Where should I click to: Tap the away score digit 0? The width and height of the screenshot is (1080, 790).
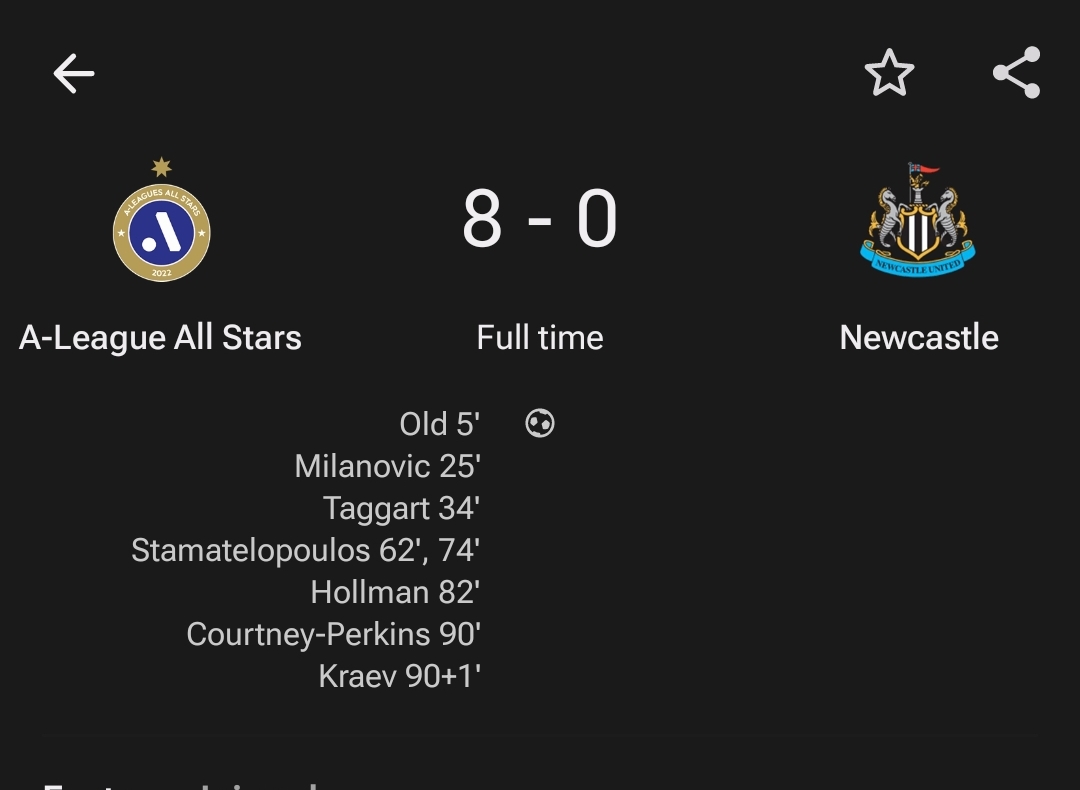[596, 219]
